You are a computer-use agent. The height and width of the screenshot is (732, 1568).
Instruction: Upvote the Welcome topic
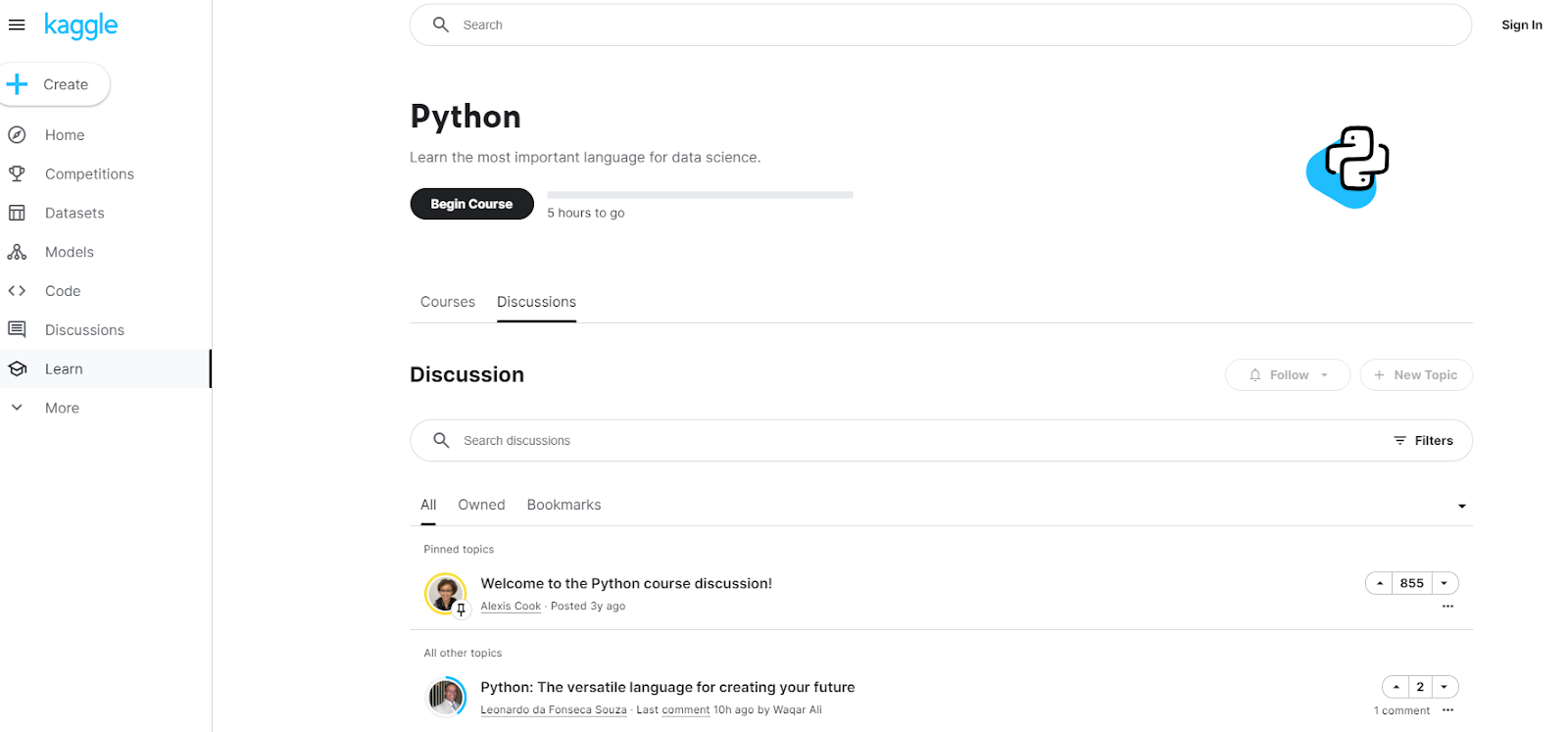tap(1380, 583)
